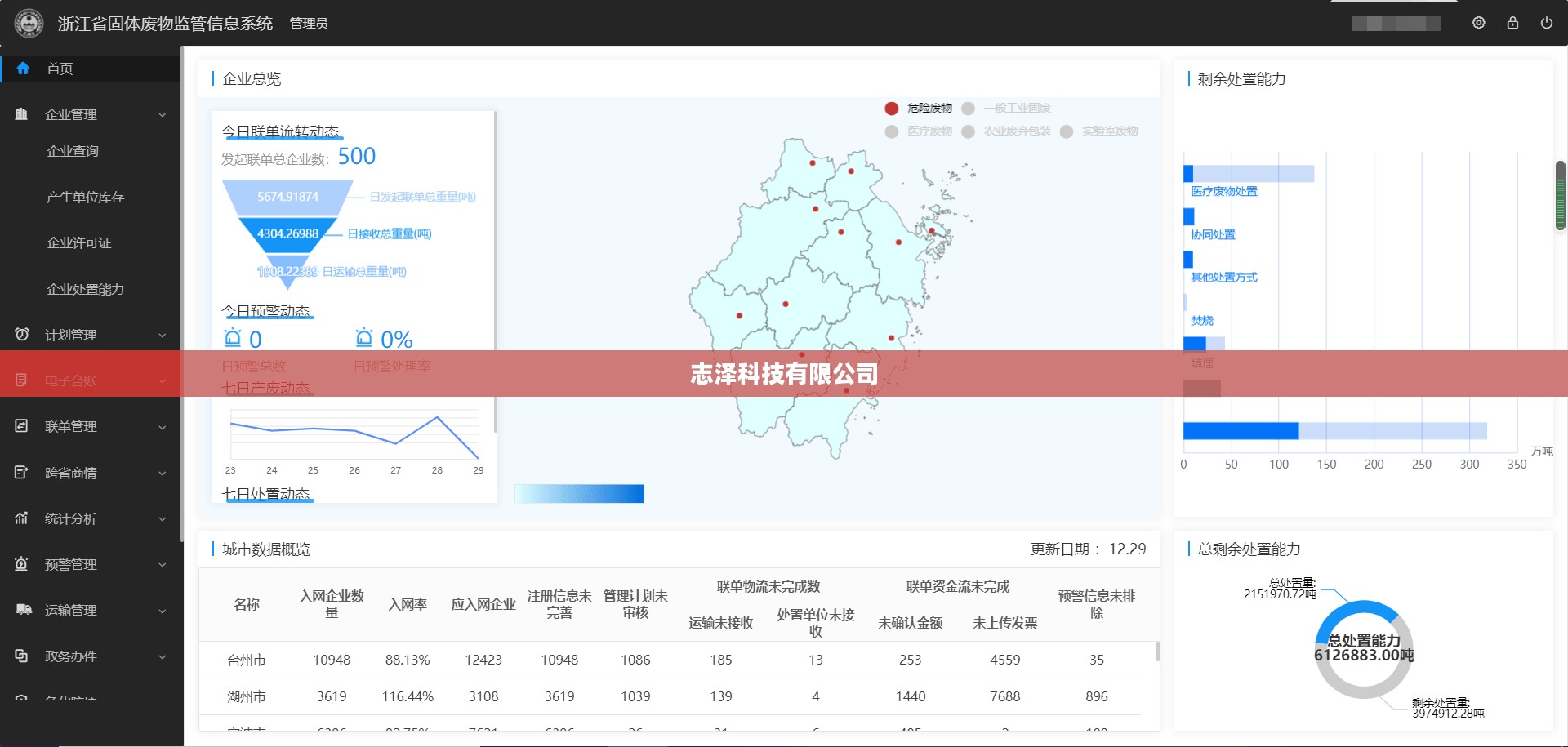Click the system logo emblem

pyautogui.click(x=29, y=23)
